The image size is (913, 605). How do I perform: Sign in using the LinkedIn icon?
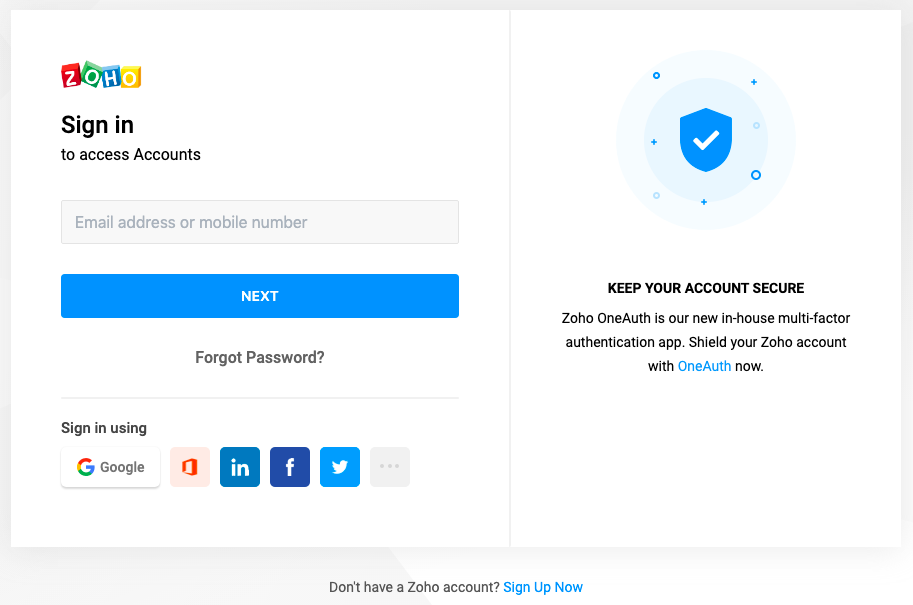coord(240,467)
